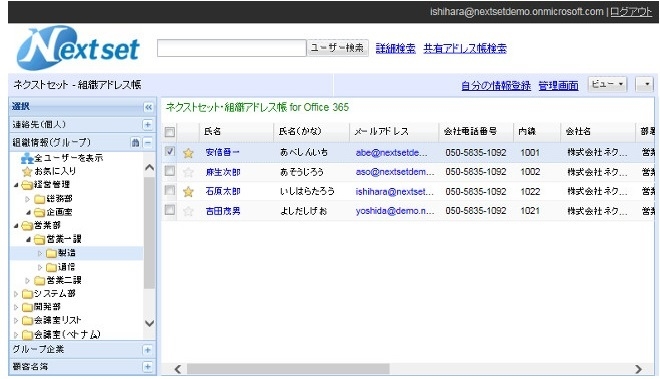Select the 全ユーザーを表示 users icon
This screenshot has height=379, width=660.
click(x=27, y=158)
